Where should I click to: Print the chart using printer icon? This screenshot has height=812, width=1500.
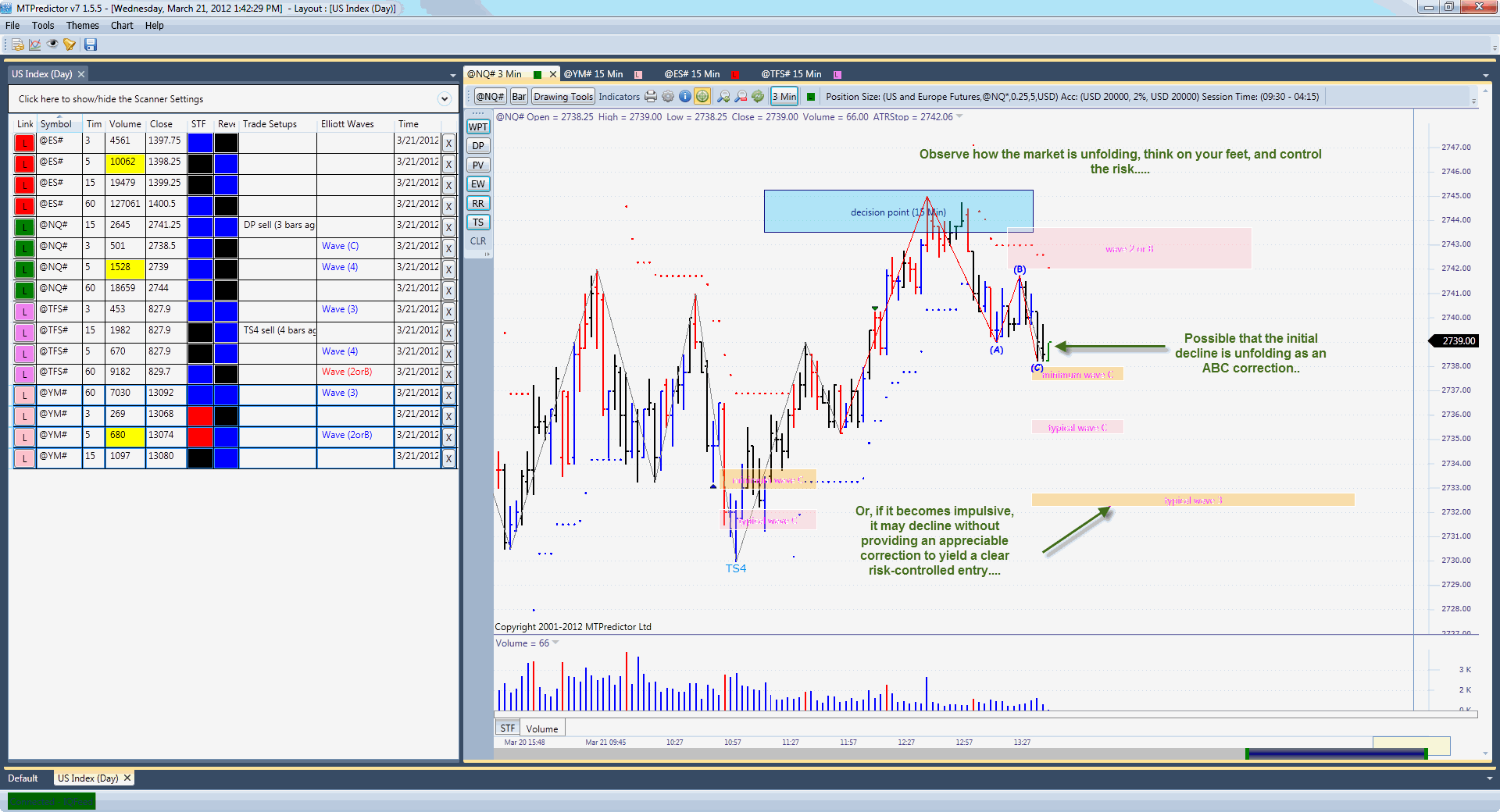tap(651, 97)
